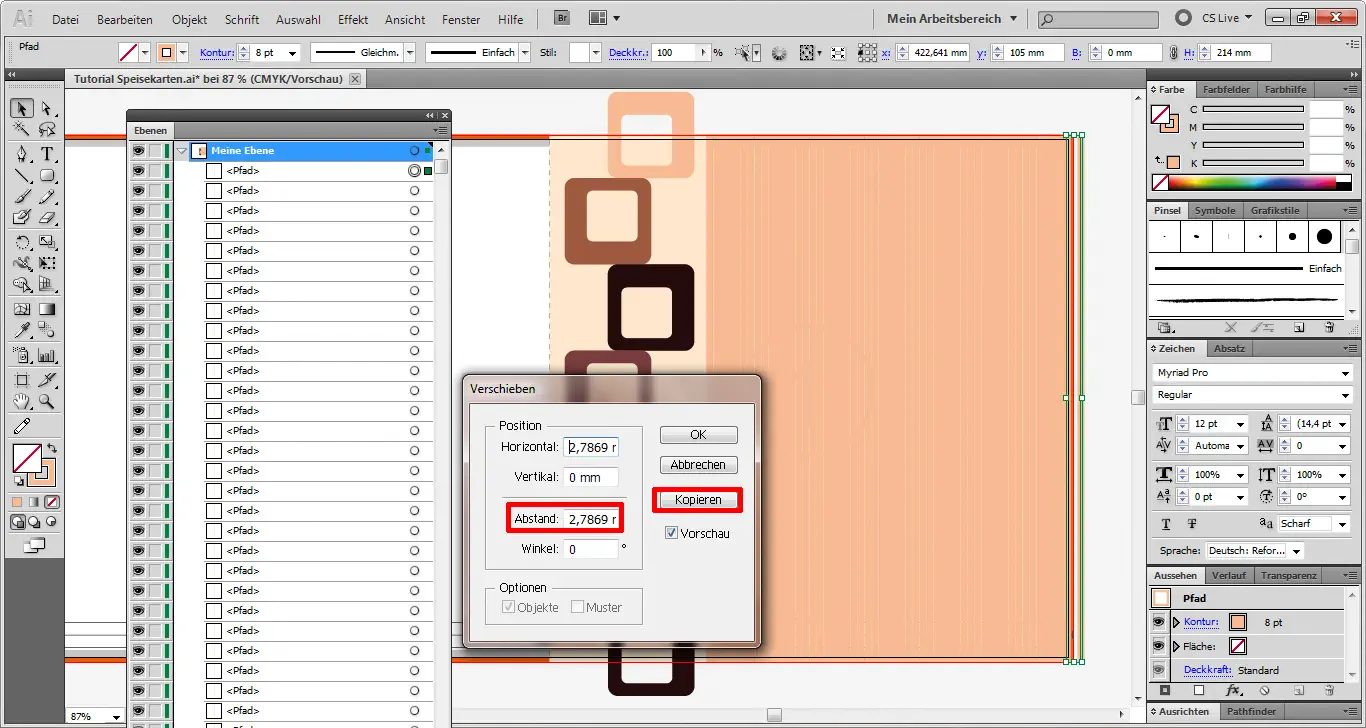Click the Abbrechen button

(697, 464)
